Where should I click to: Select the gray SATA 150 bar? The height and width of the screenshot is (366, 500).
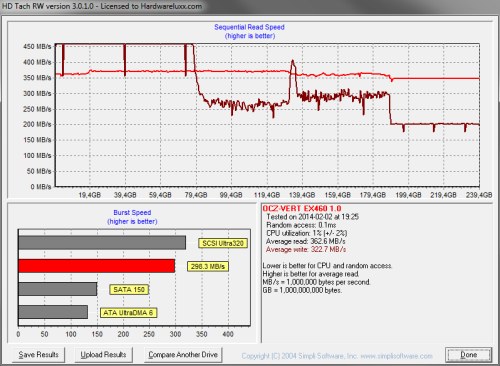point(58,289)
